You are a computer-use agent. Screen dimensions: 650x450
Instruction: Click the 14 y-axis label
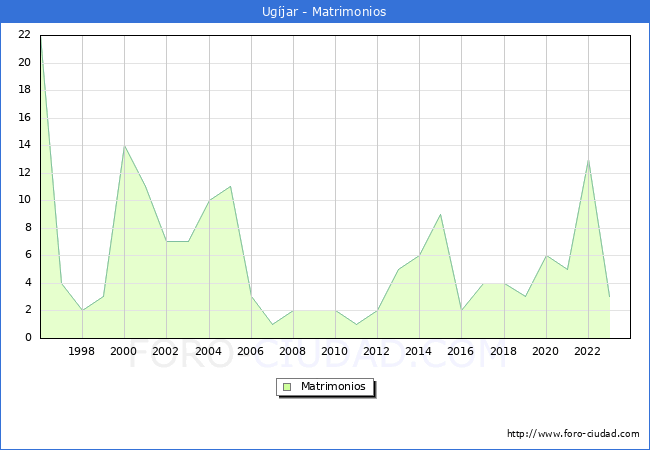(24, 144)
